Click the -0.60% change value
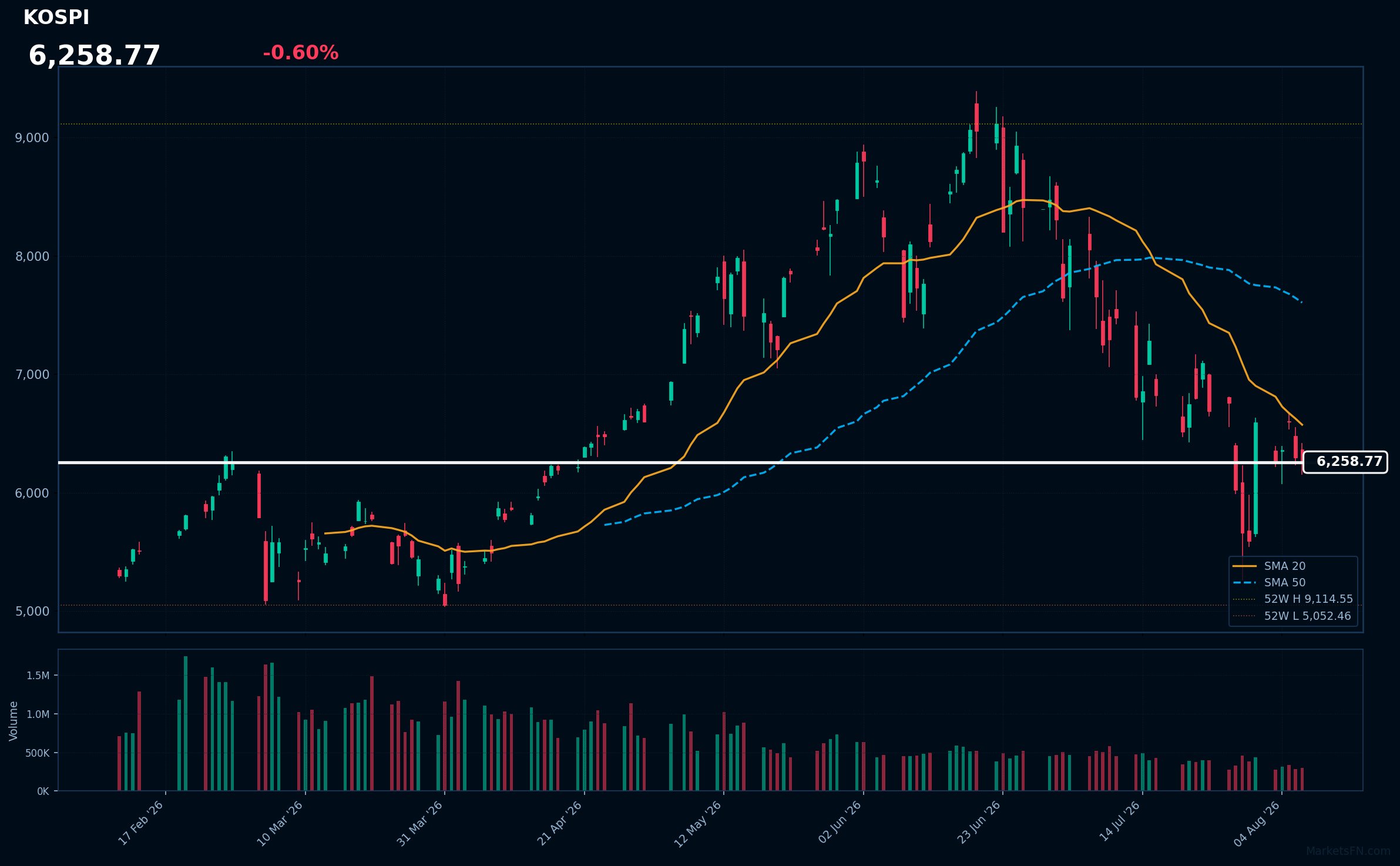Viewport: 1400px width, 866px height. coord(301,53)
